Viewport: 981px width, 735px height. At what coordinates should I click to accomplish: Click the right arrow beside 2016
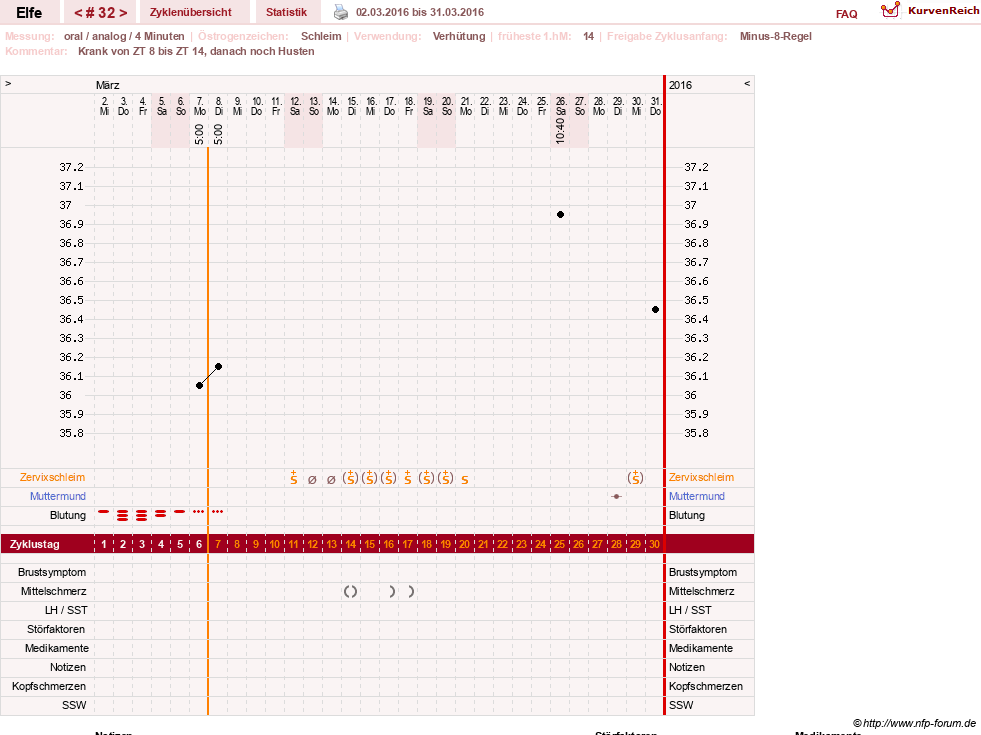click(x=747, y=84)
